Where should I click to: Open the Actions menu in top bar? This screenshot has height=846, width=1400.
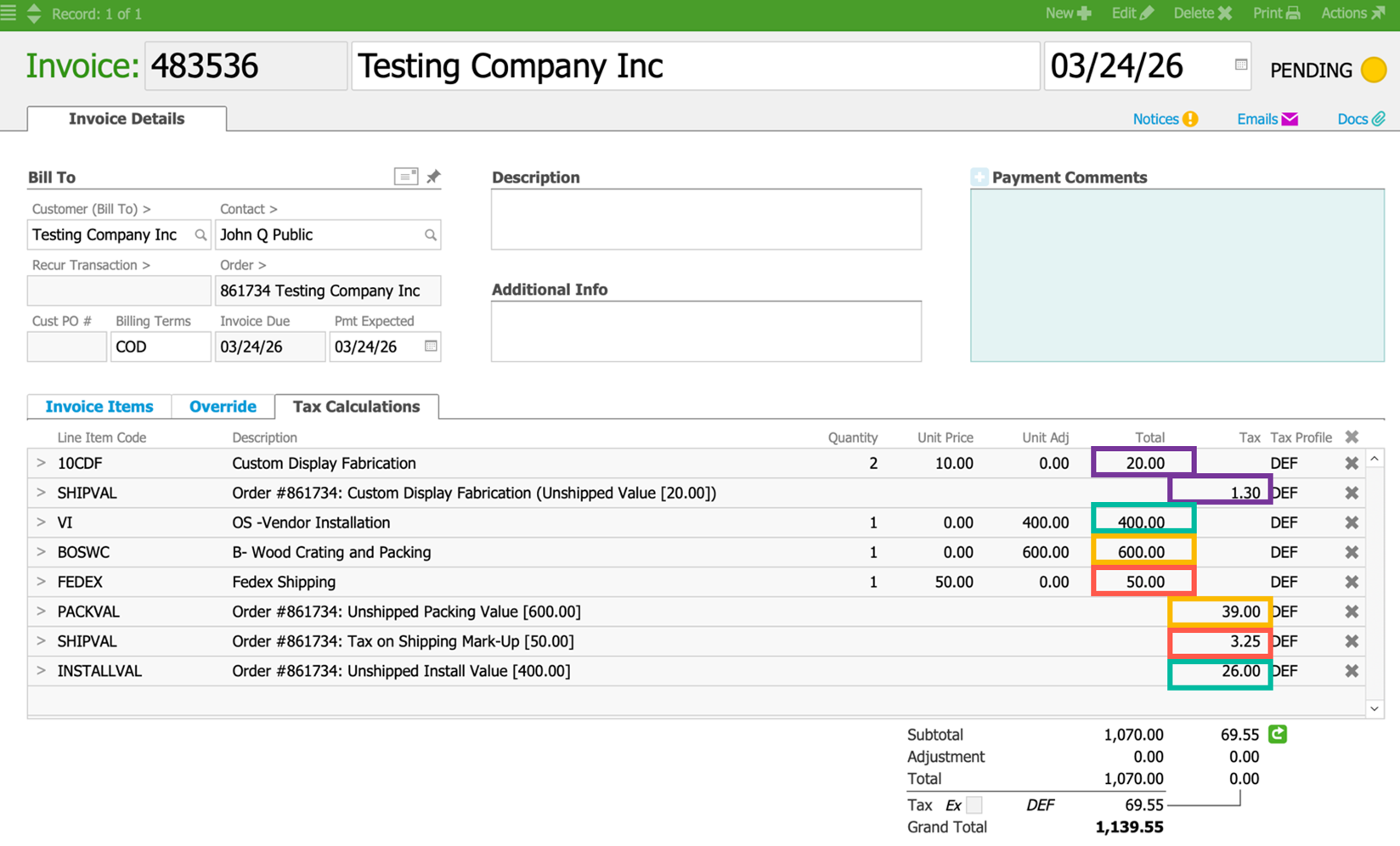pos(1352,14)
